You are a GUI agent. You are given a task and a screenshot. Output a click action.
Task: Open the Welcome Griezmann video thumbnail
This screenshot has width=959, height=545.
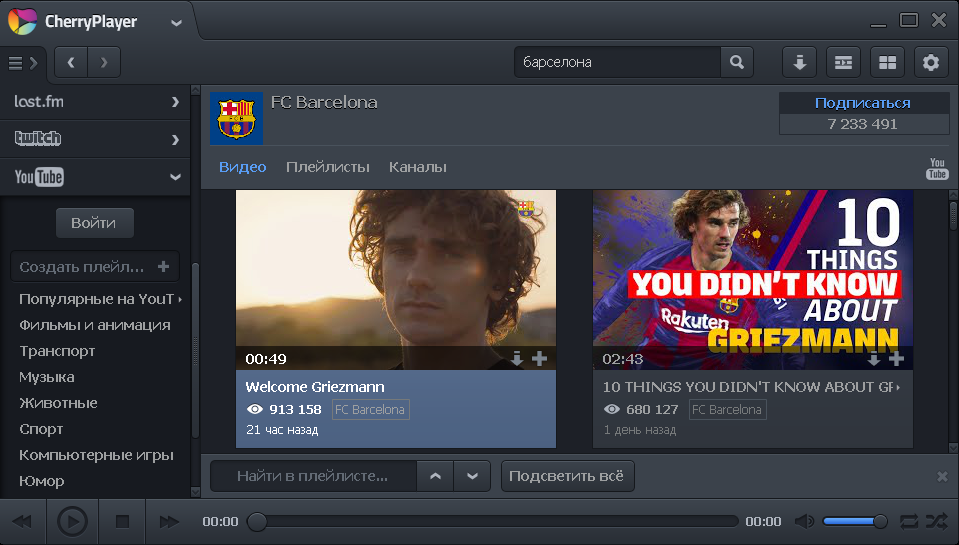point(396,280)
